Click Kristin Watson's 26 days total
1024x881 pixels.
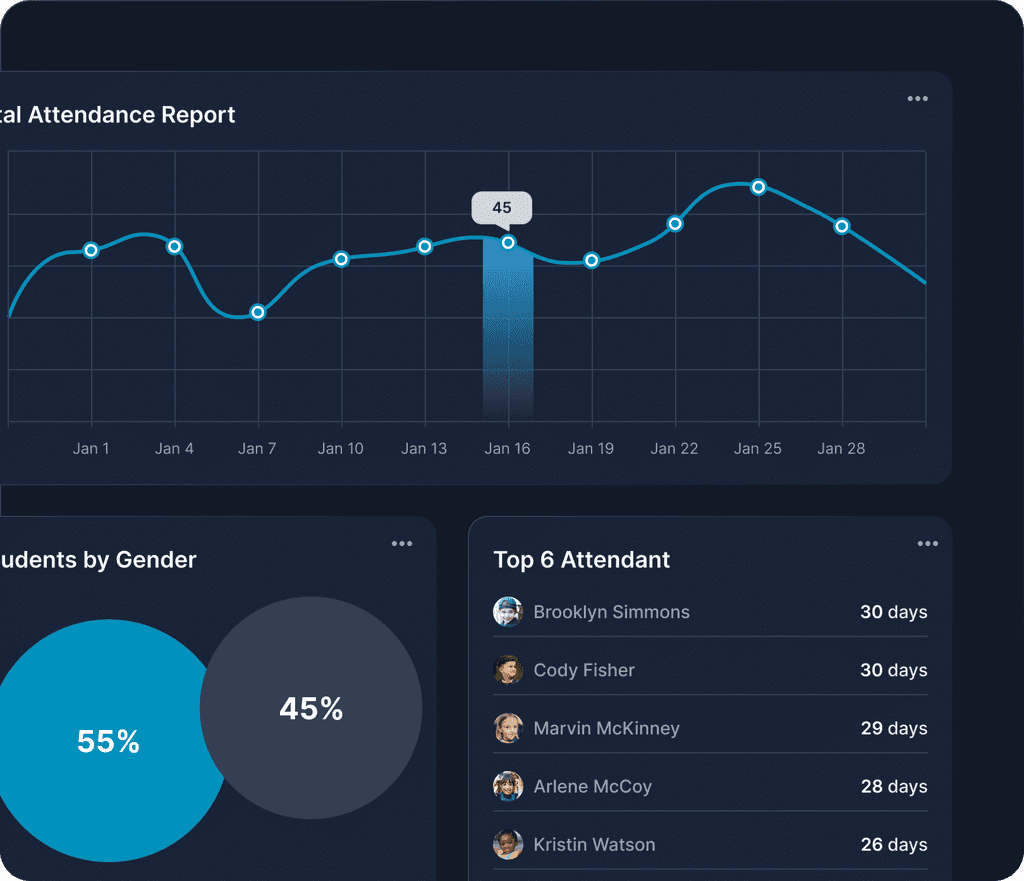tap(893, 844)
